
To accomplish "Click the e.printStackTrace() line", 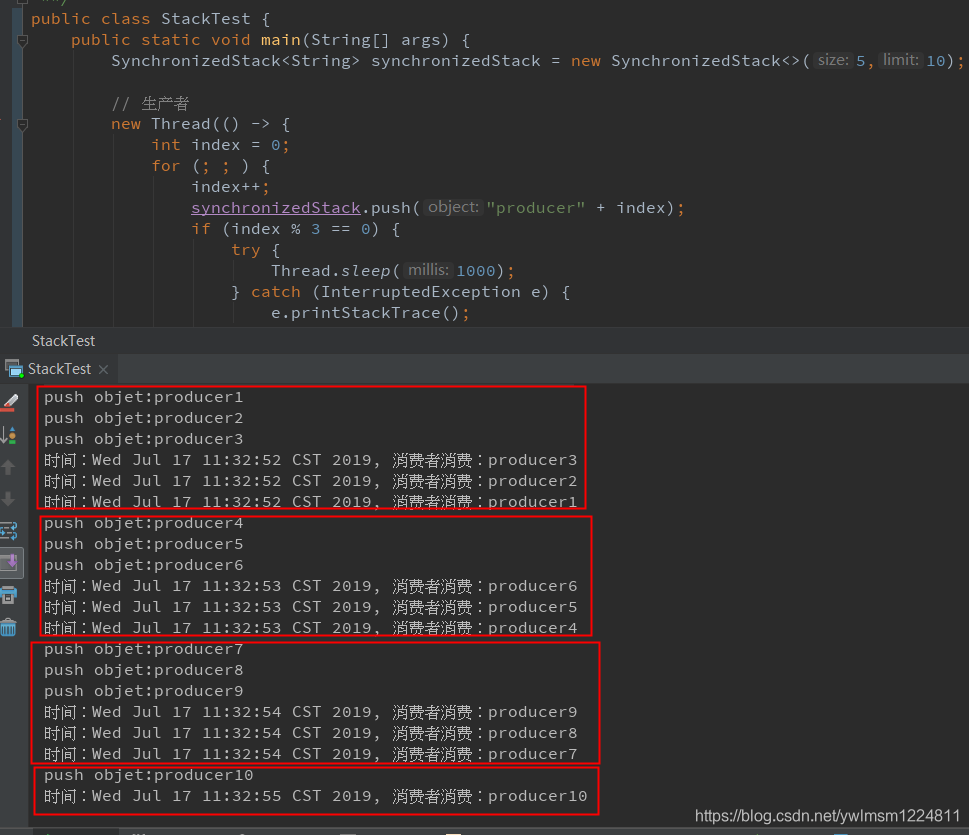I will [x=370, y=313].
